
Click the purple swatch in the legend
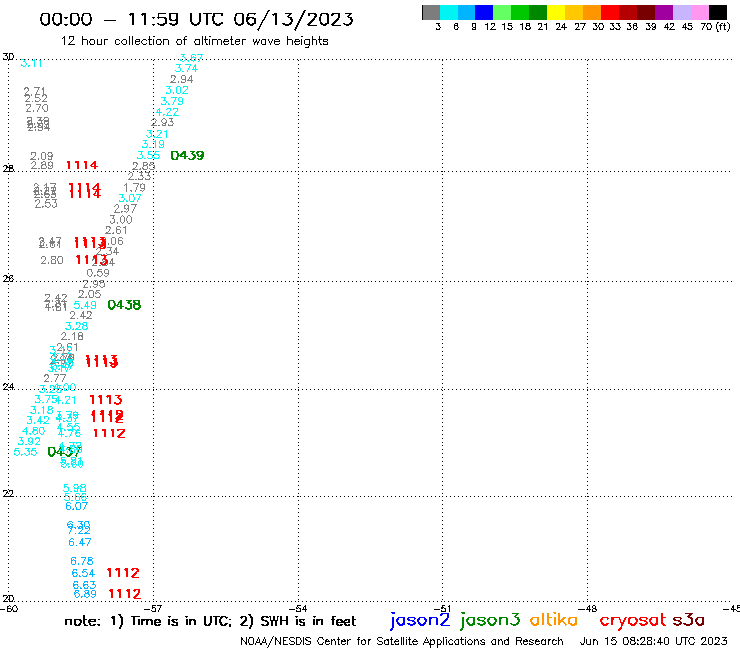(664, 12)
